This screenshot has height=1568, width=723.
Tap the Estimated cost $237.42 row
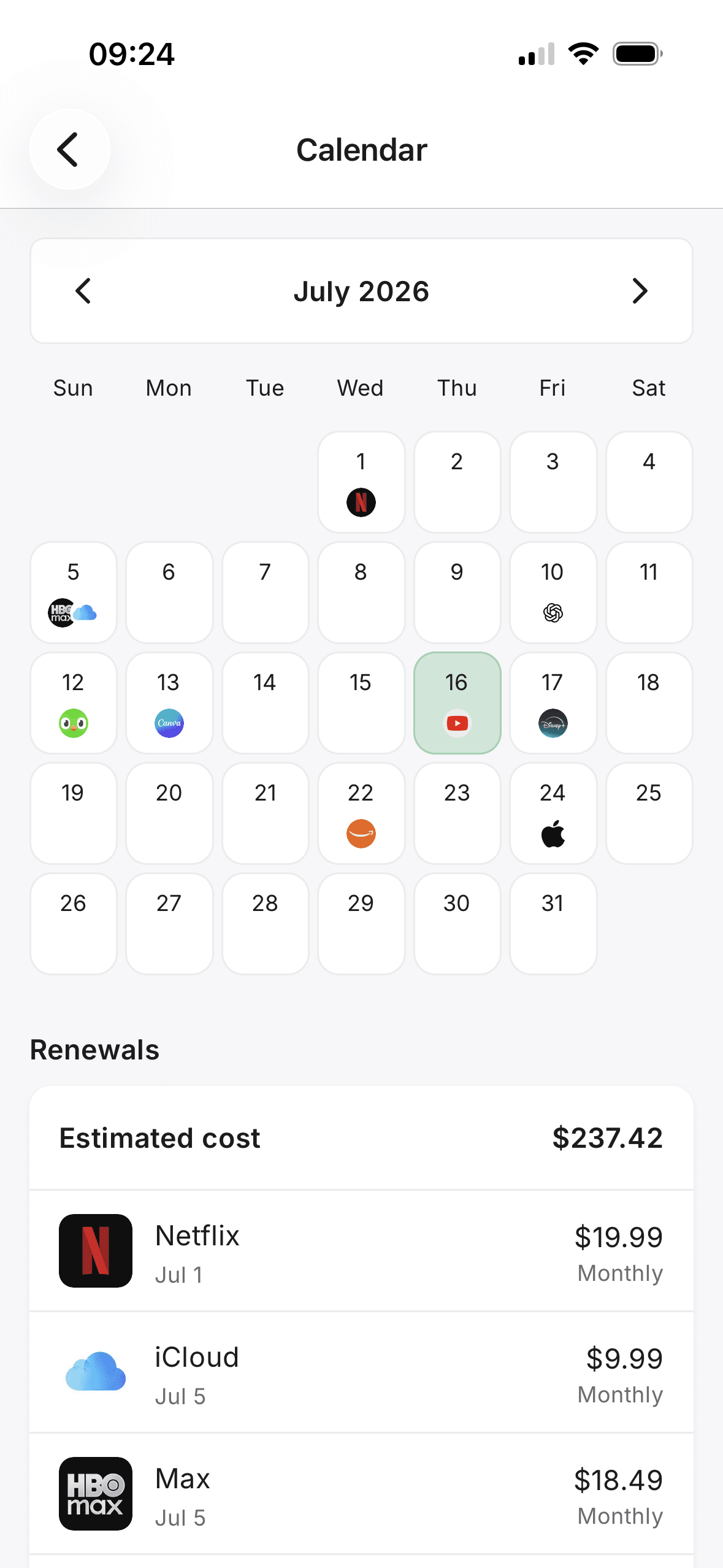362,1138
